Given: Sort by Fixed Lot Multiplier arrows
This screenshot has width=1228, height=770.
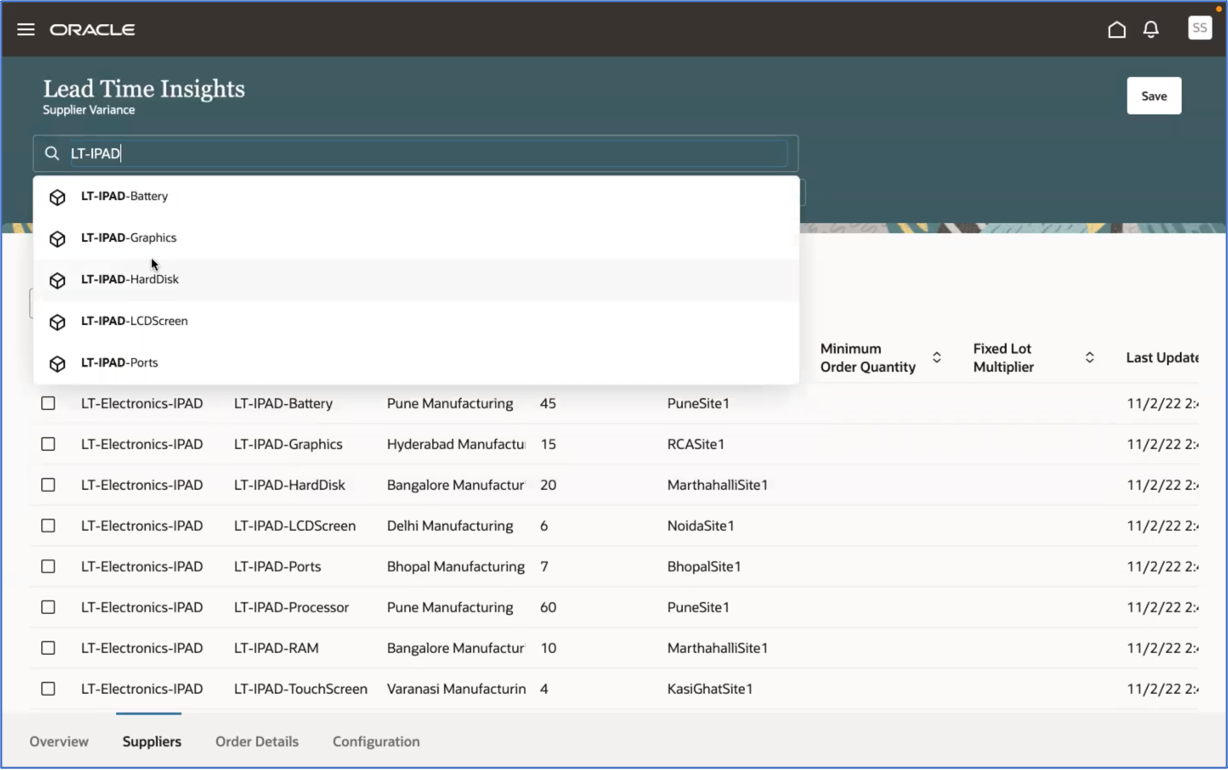Looking at the screenshot, I should (1090, 358).
